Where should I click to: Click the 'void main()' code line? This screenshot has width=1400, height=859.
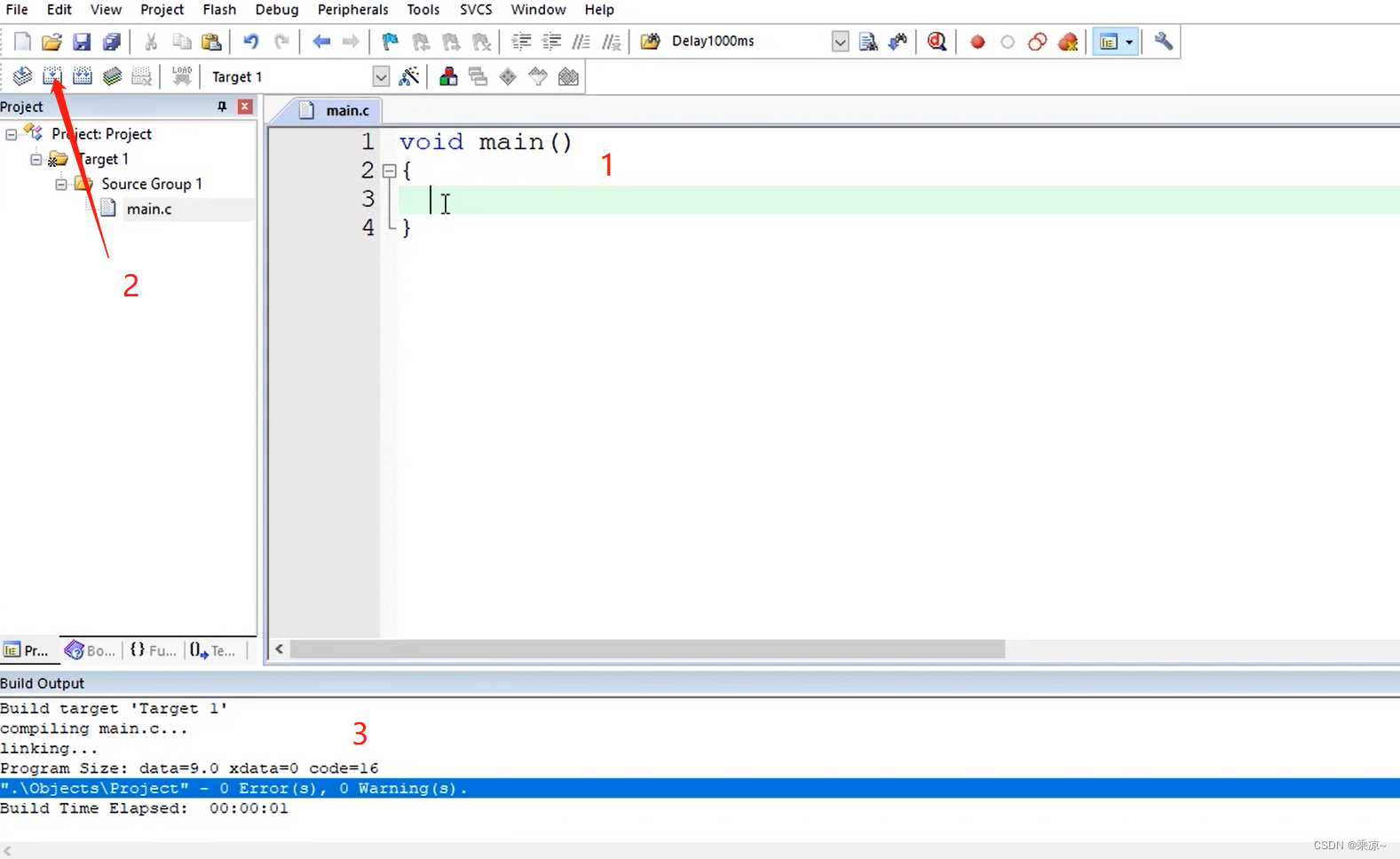[486, 142]
